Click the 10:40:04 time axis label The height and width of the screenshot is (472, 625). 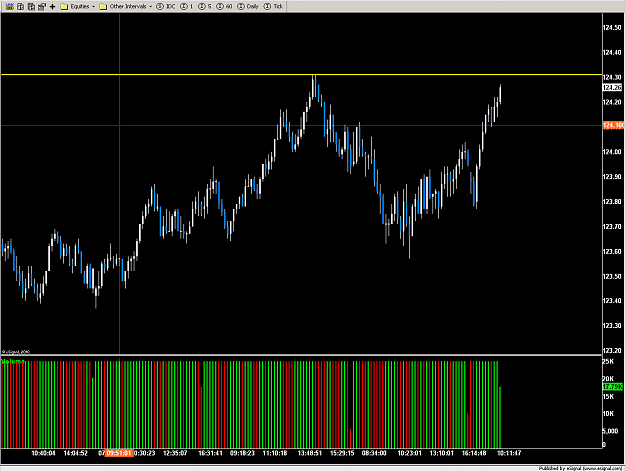tap(43, 453)
